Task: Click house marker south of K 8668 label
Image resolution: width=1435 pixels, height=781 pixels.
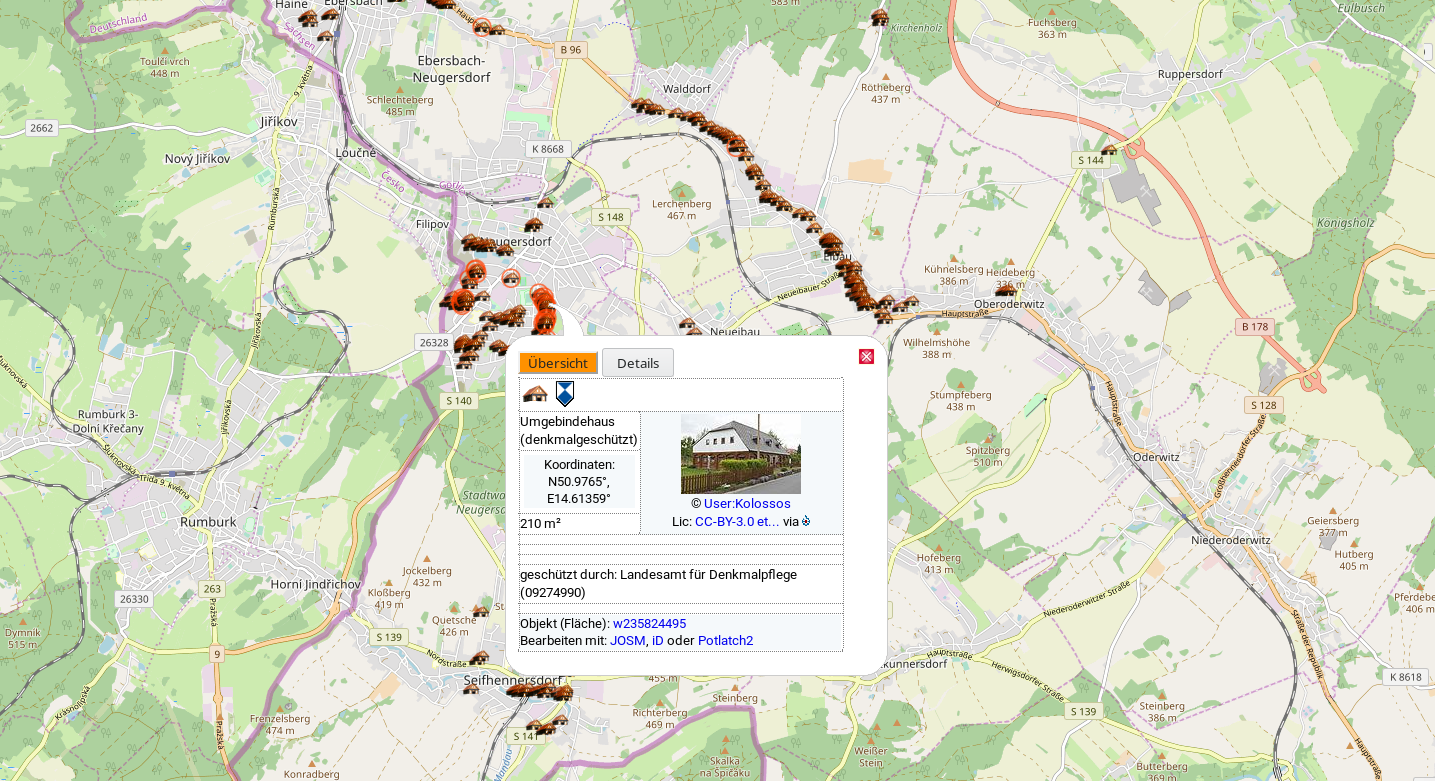Action: click(545, 203)
